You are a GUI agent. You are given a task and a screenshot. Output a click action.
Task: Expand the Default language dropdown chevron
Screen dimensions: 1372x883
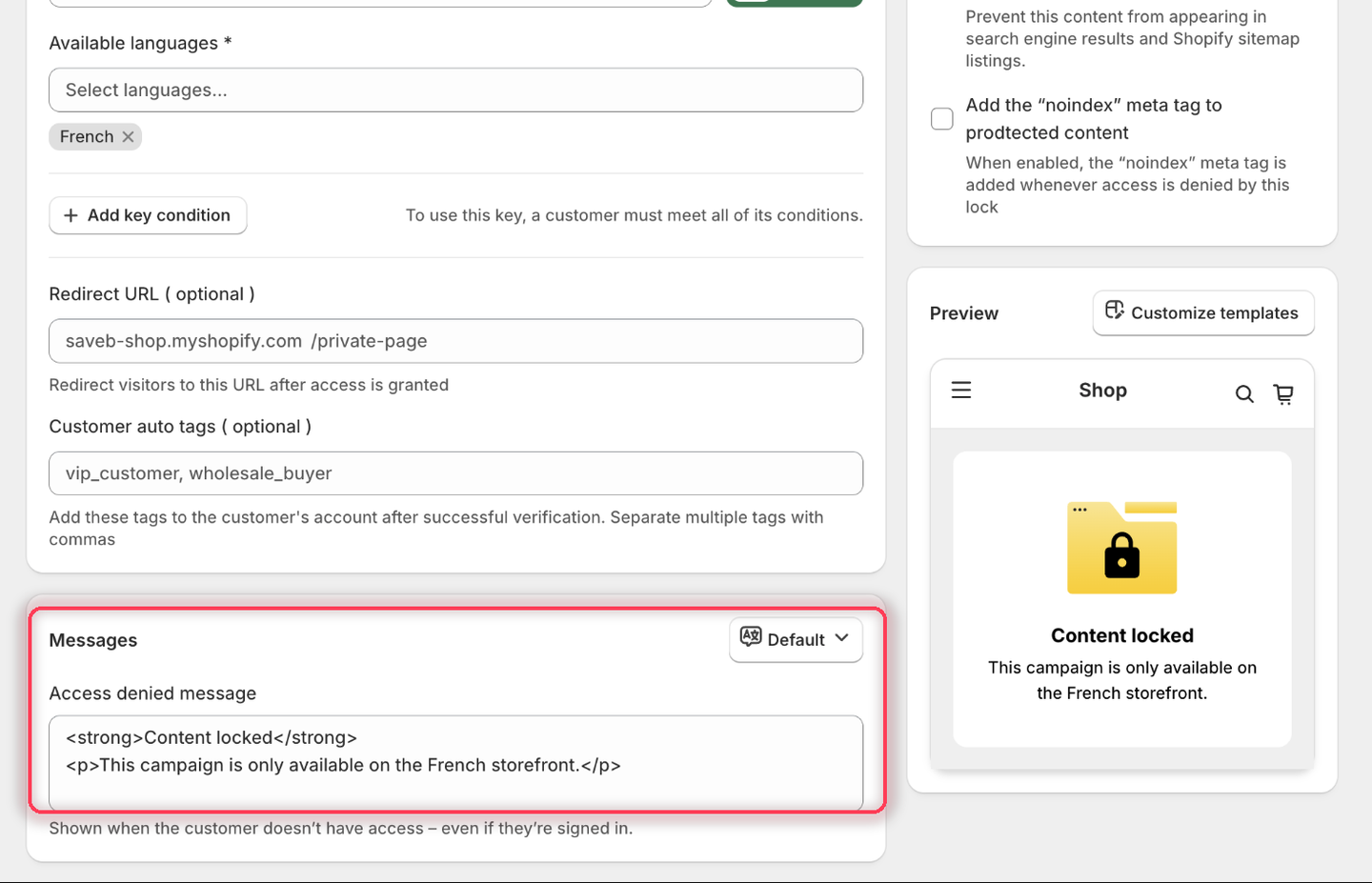pos(841,638)
